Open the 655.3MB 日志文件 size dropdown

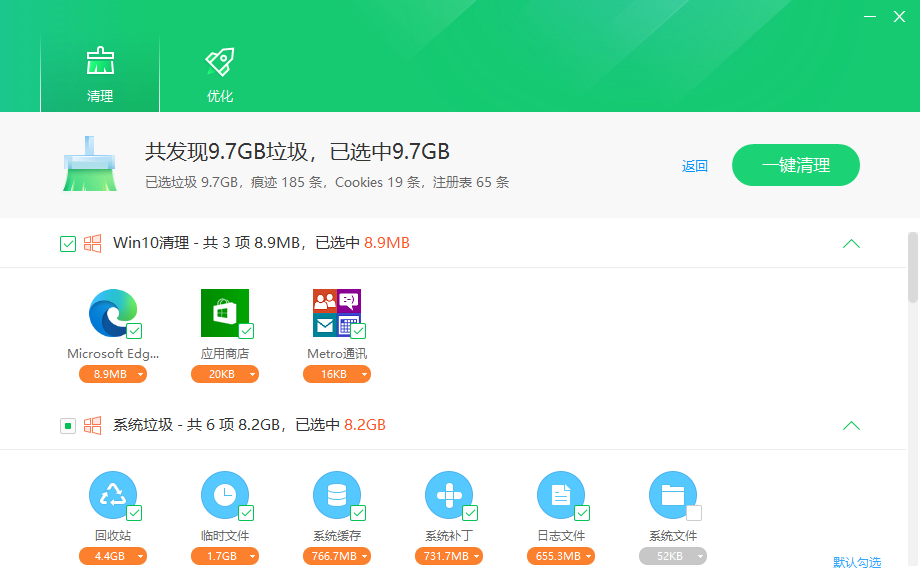561,556
